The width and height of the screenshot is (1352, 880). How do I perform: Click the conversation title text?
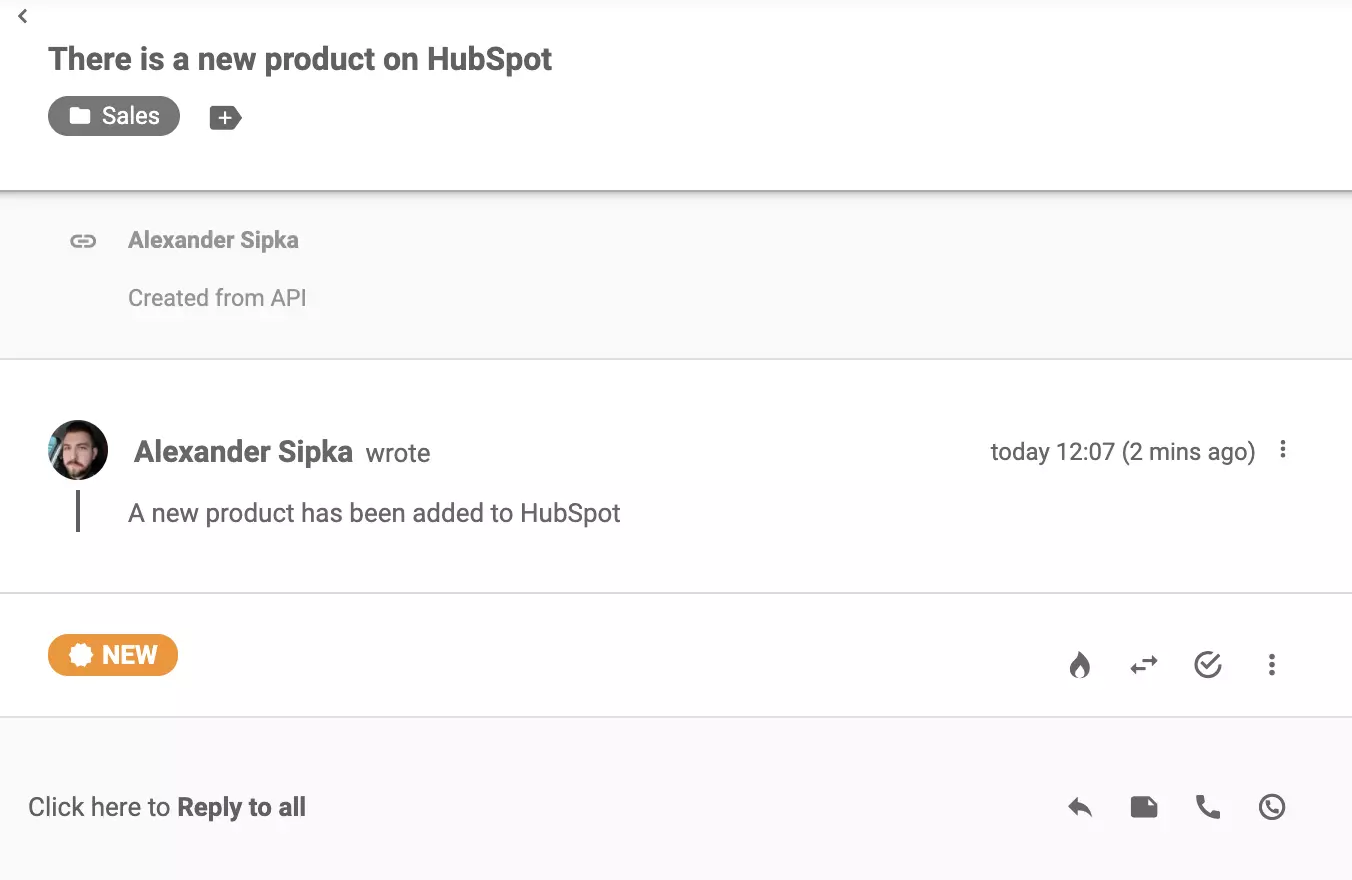click(x=300, y=59)
